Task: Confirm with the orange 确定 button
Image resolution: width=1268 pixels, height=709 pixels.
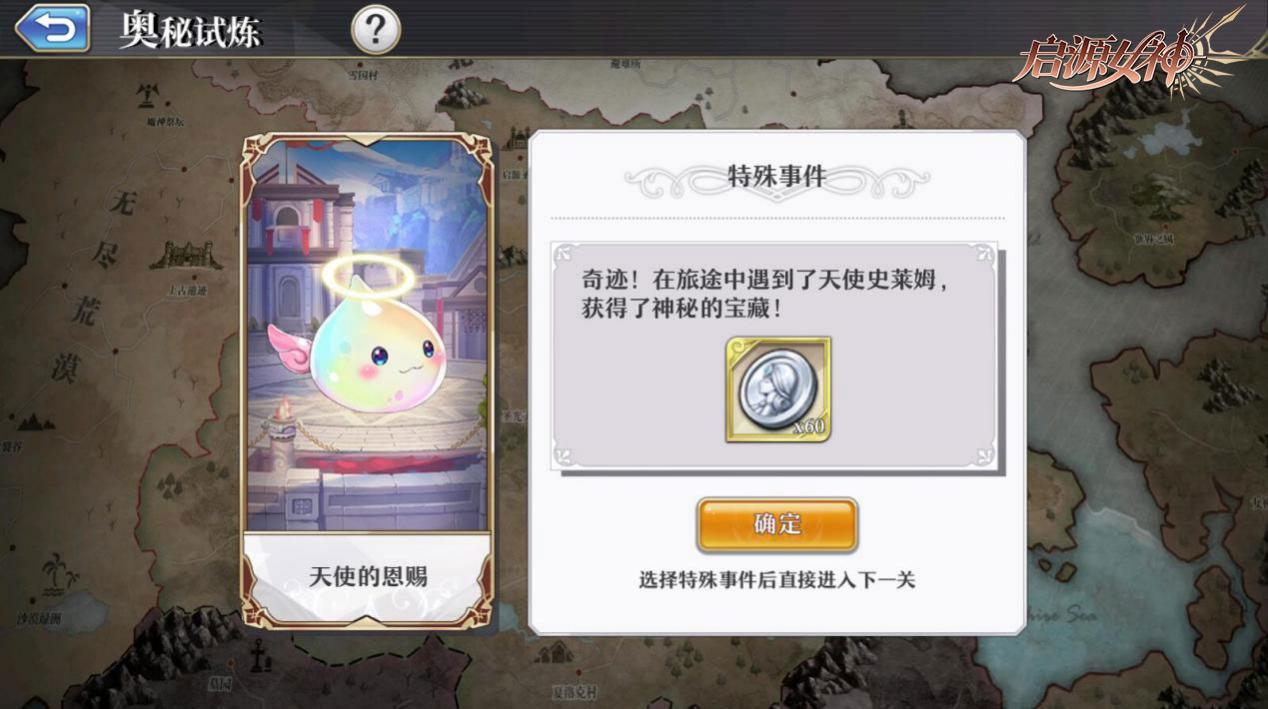Action: [777, 525]
